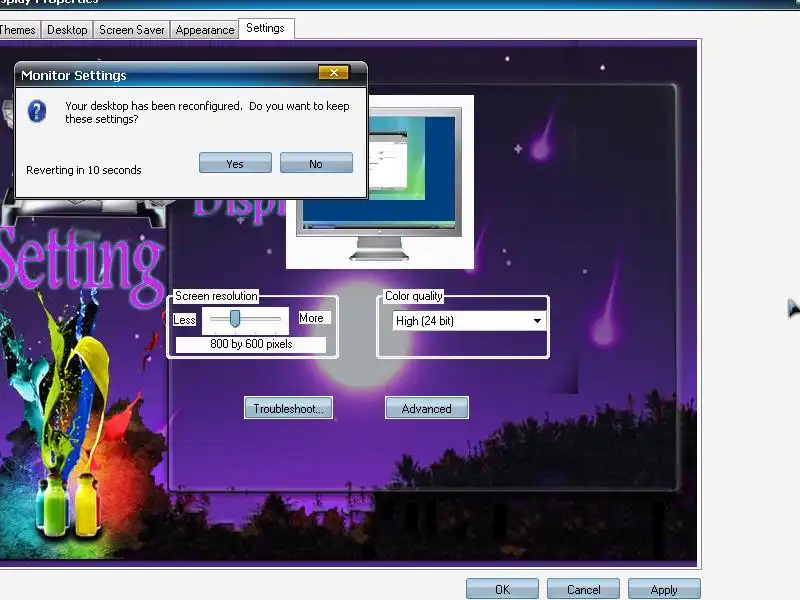This screenshot has width=800, height=600.
Task: Click the screen resolution slider handle
Action: pyautogui.click(x=235, y=318)
